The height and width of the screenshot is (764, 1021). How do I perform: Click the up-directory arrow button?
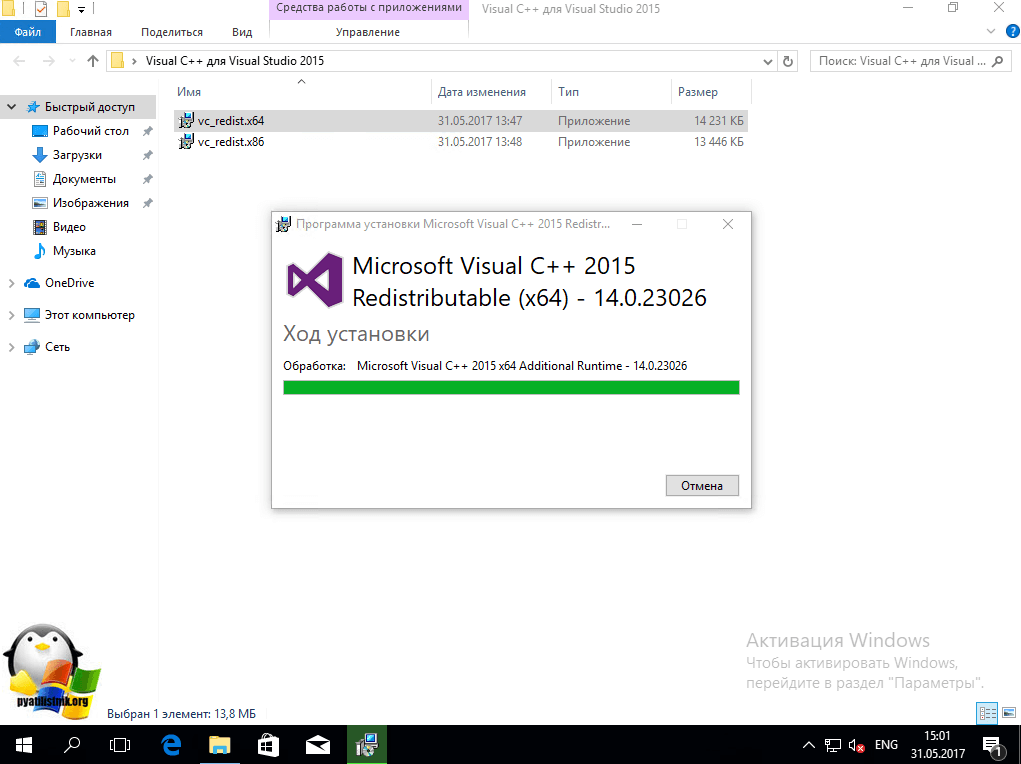[x=93, y=61]
